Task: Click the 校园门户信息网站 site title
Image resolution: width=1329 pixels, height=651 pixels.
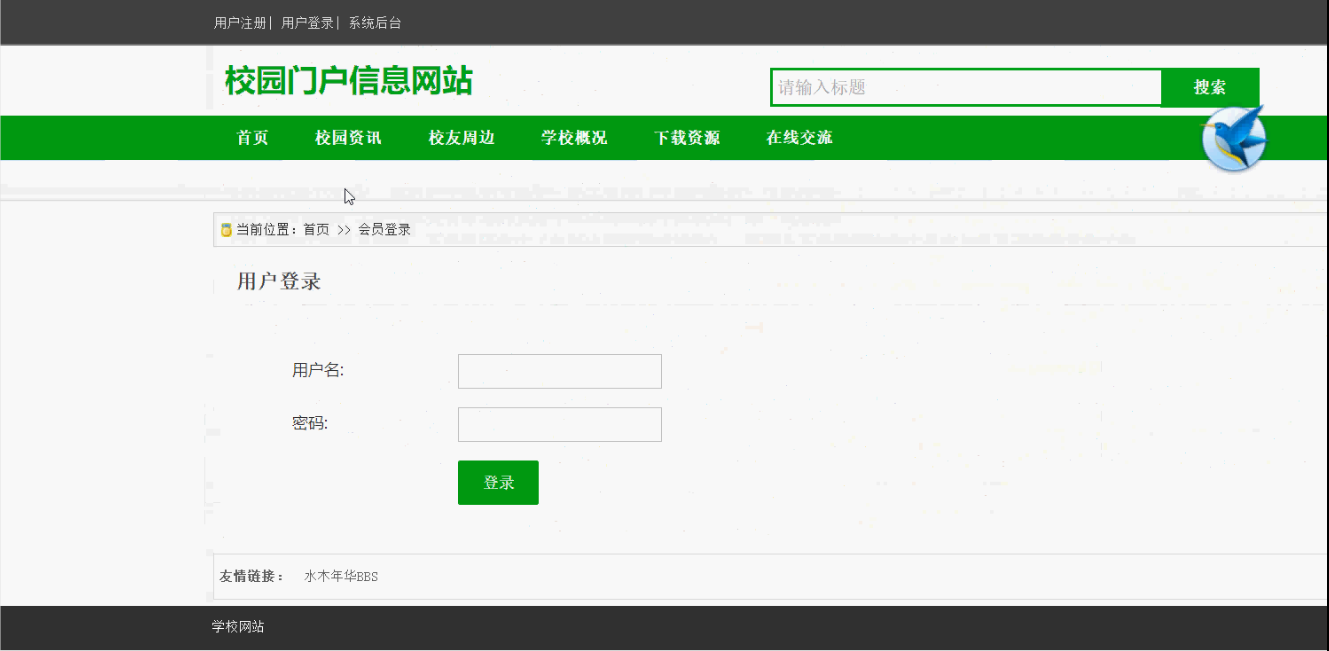Action: pos(348,81)
